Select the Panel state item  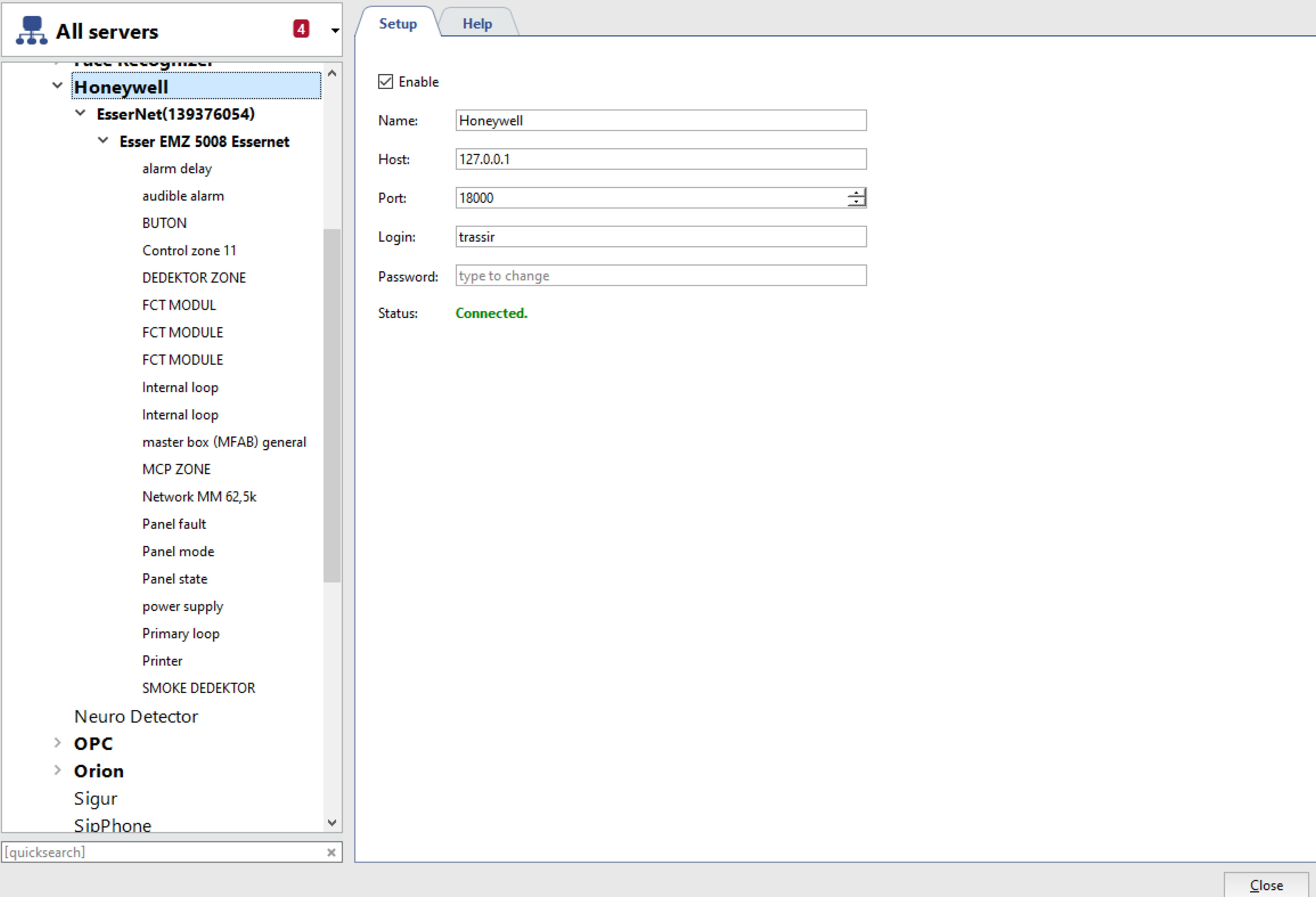click(x=175, y=579)
